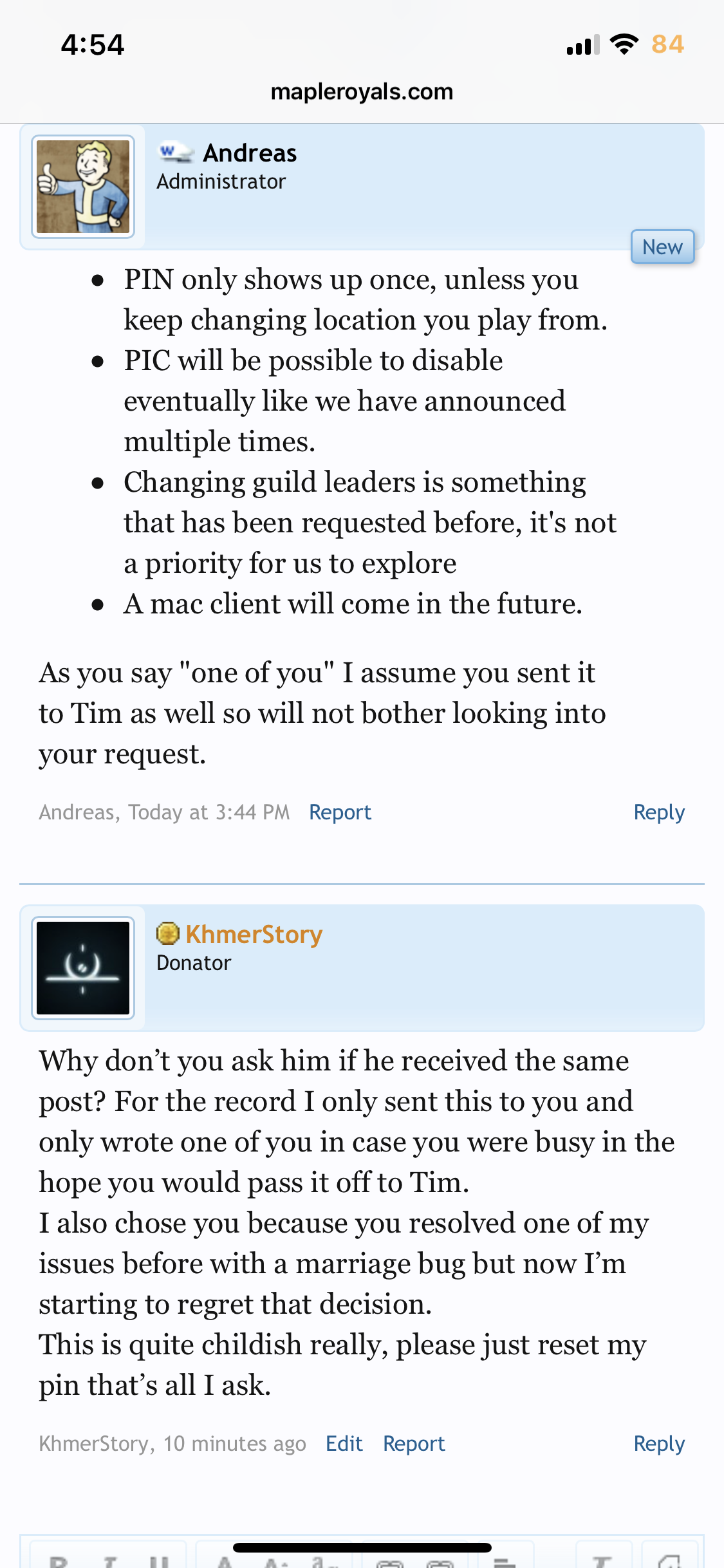
Task: Tap the Wi-Fi status icon
Action: coord(624,44)
